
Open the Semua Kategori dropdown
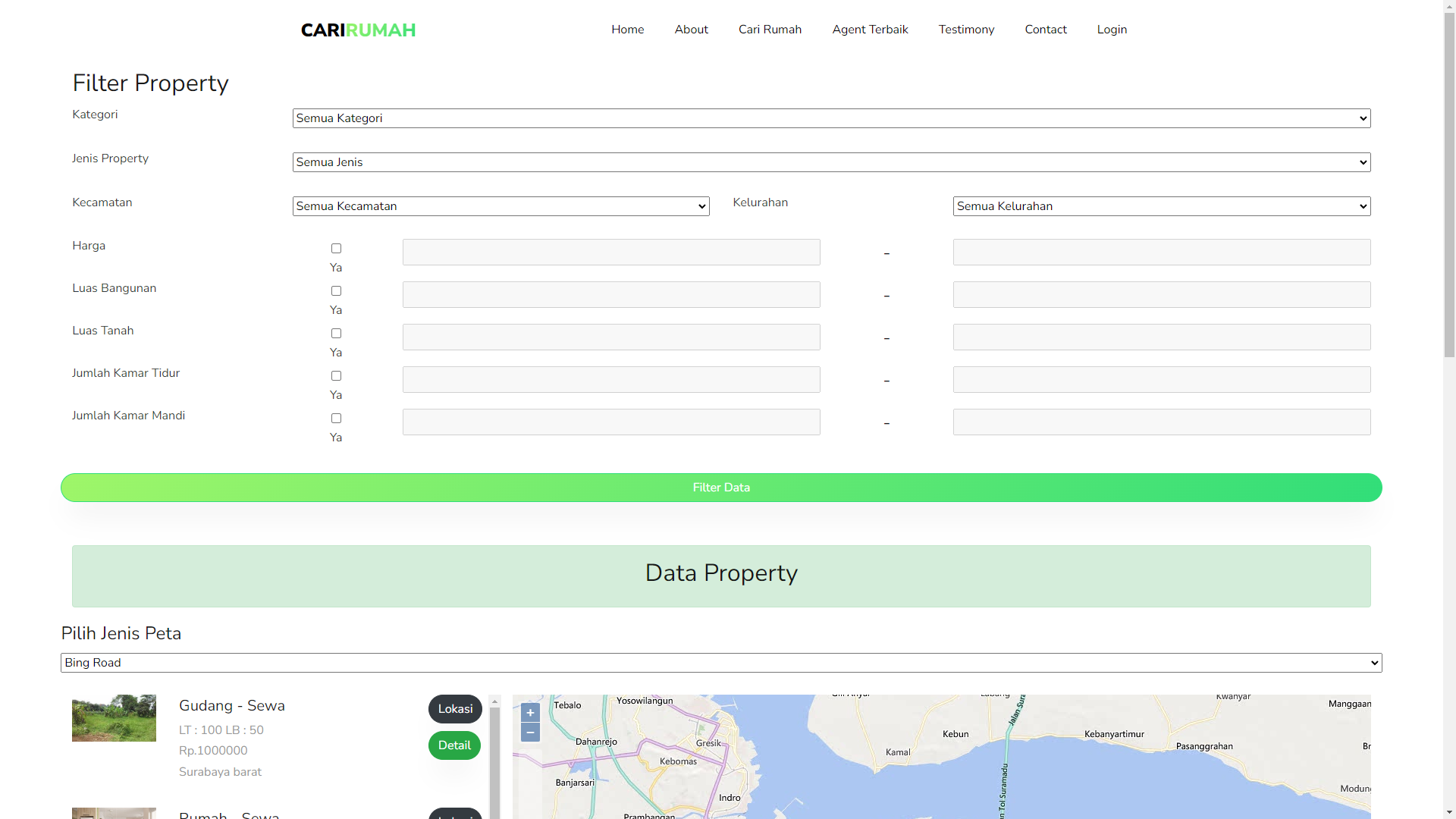(x=831, y=118)
